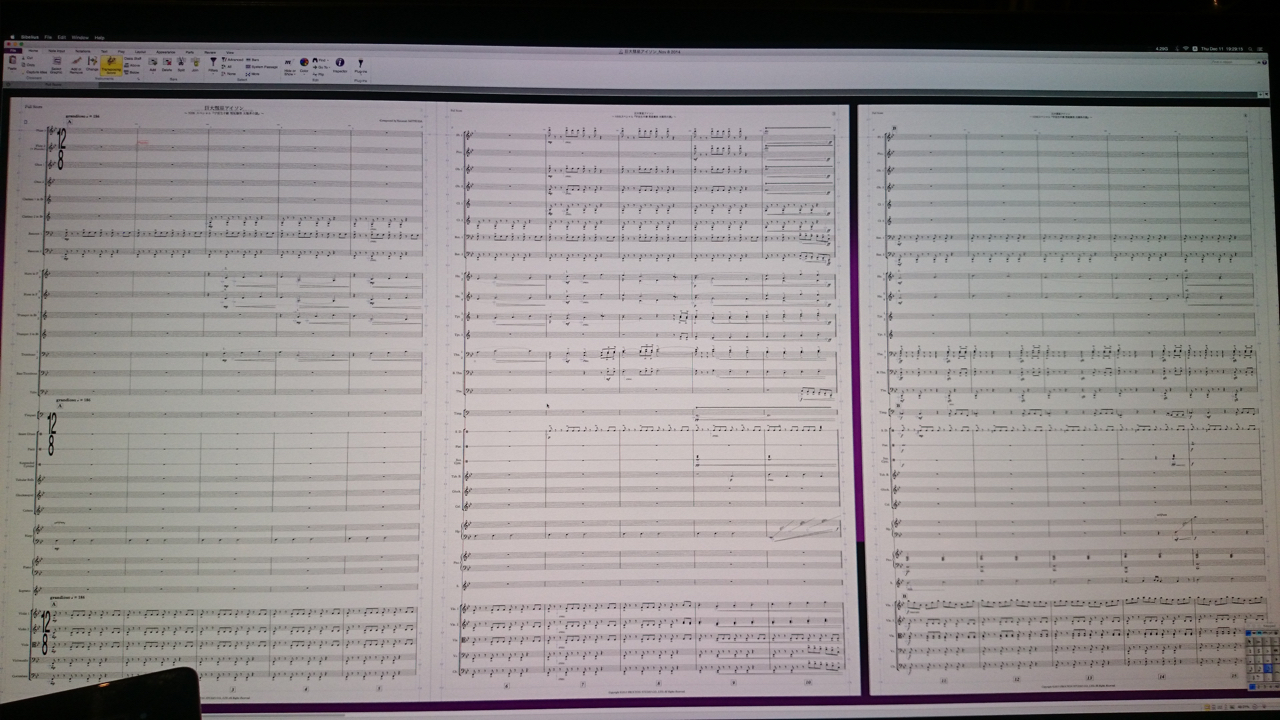Click the Select All button

coord(227,67)
